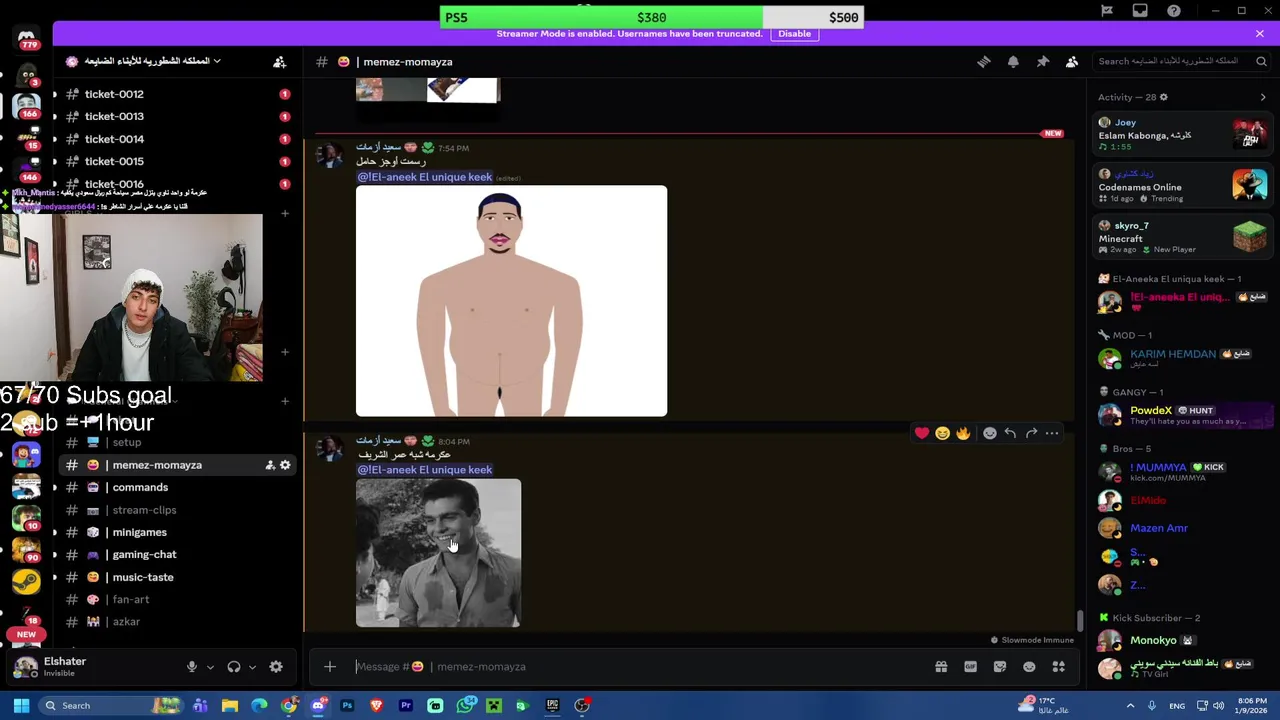Image resolution: width=1280 pixels, height=720 pixels.
Task: Open User Settings gear
Action: click(276, 667)
